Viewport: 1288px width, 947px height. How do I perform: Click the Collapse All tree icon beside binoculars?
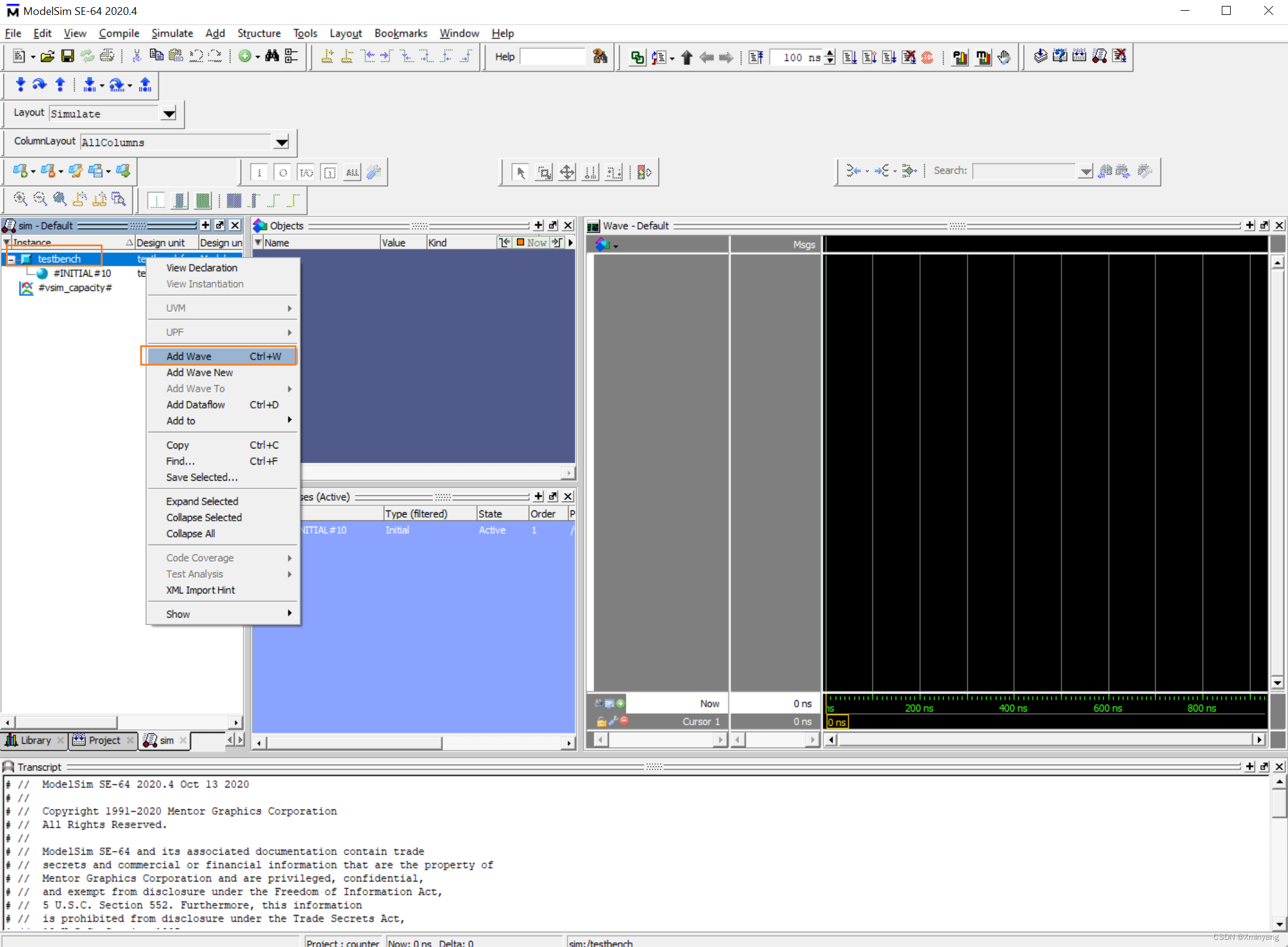(x=291, y=57)
